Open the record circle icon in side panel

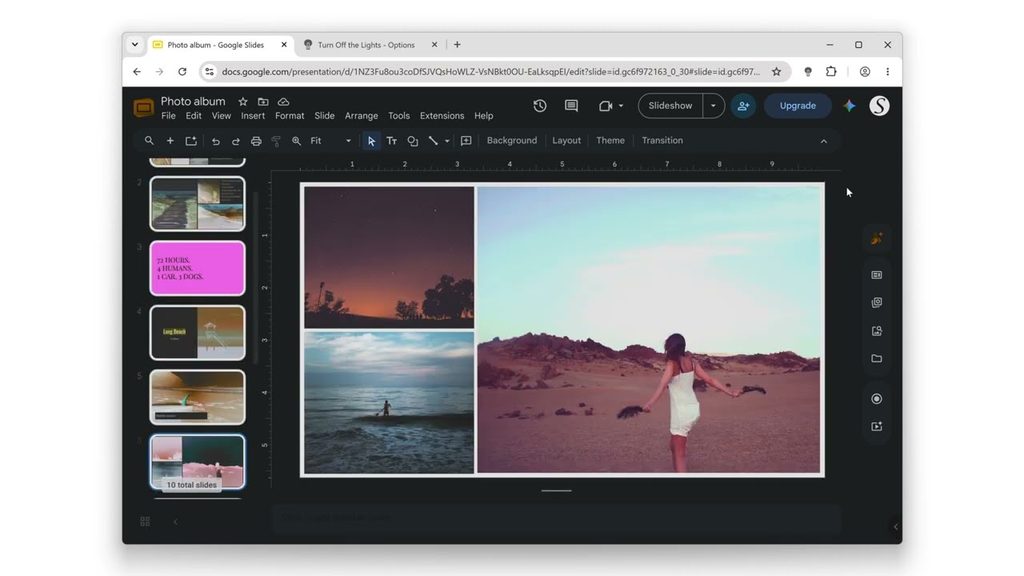(x=876, y=398)
